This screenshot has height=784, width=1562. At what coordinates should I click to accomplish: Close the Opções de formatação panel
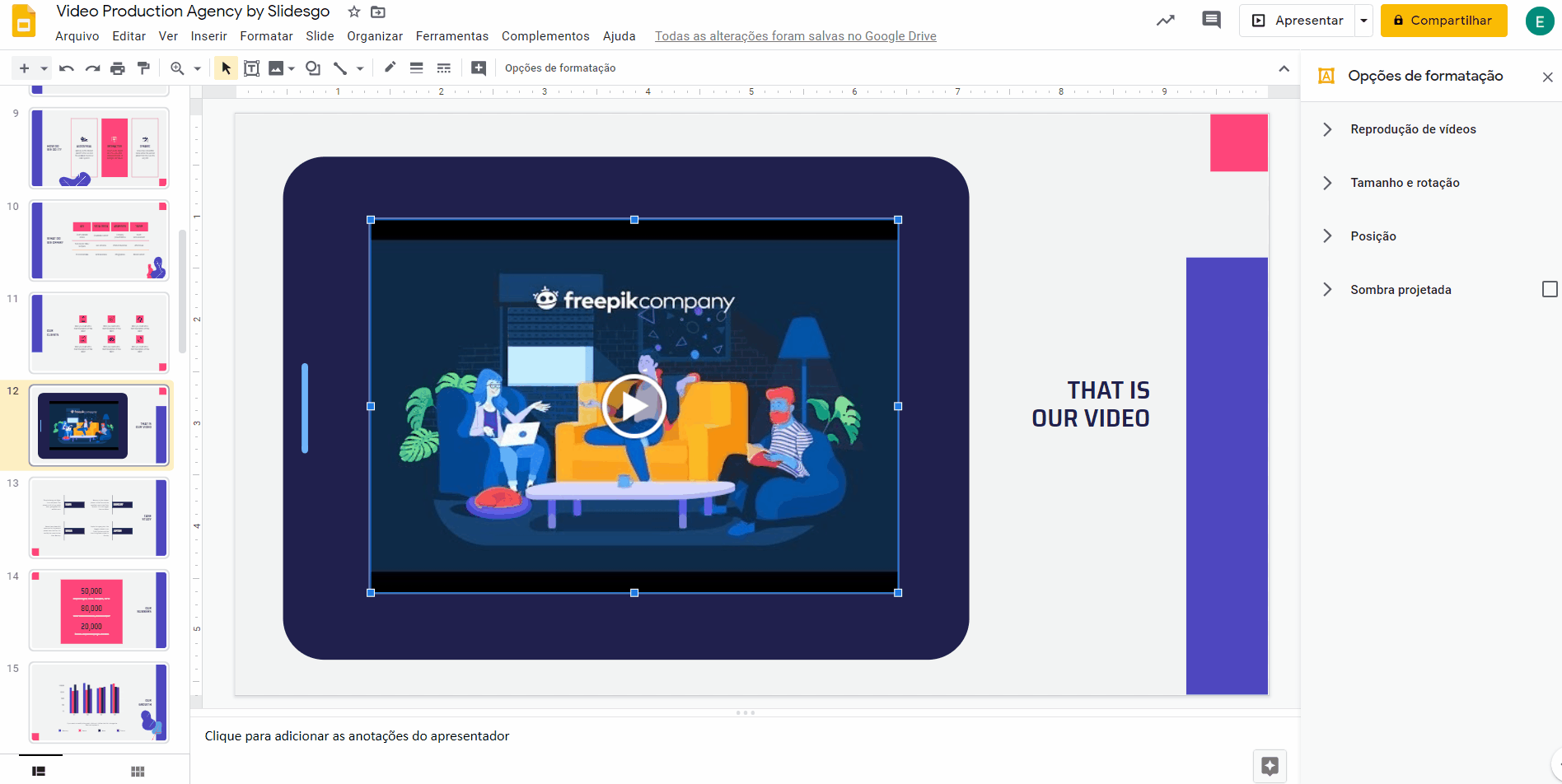pos(1547,77)
